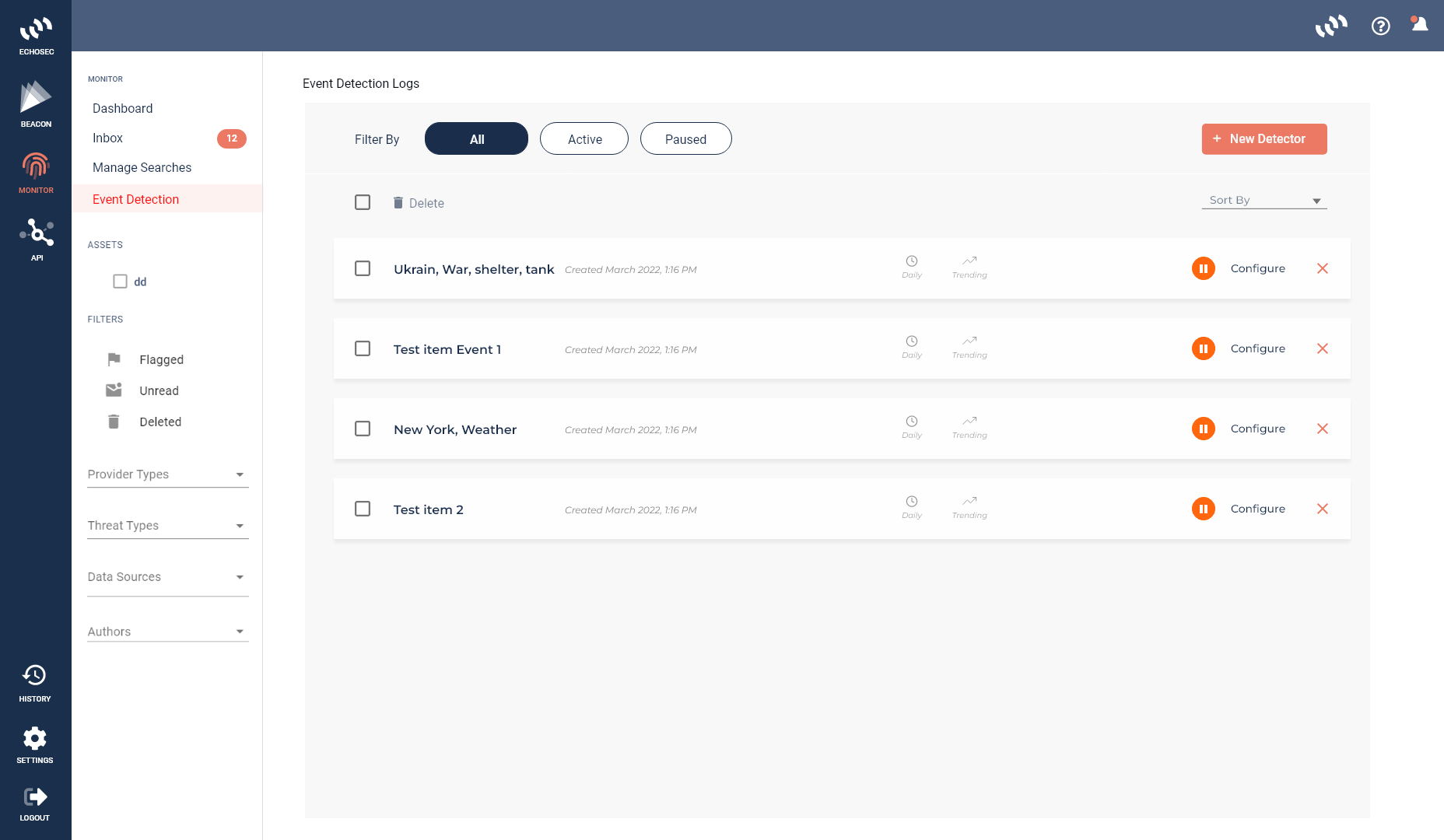Configure the Test item Event 1 detector
Image resolution: width=1444 pixels, height=840 pixels.
(x=1257, y=348)
